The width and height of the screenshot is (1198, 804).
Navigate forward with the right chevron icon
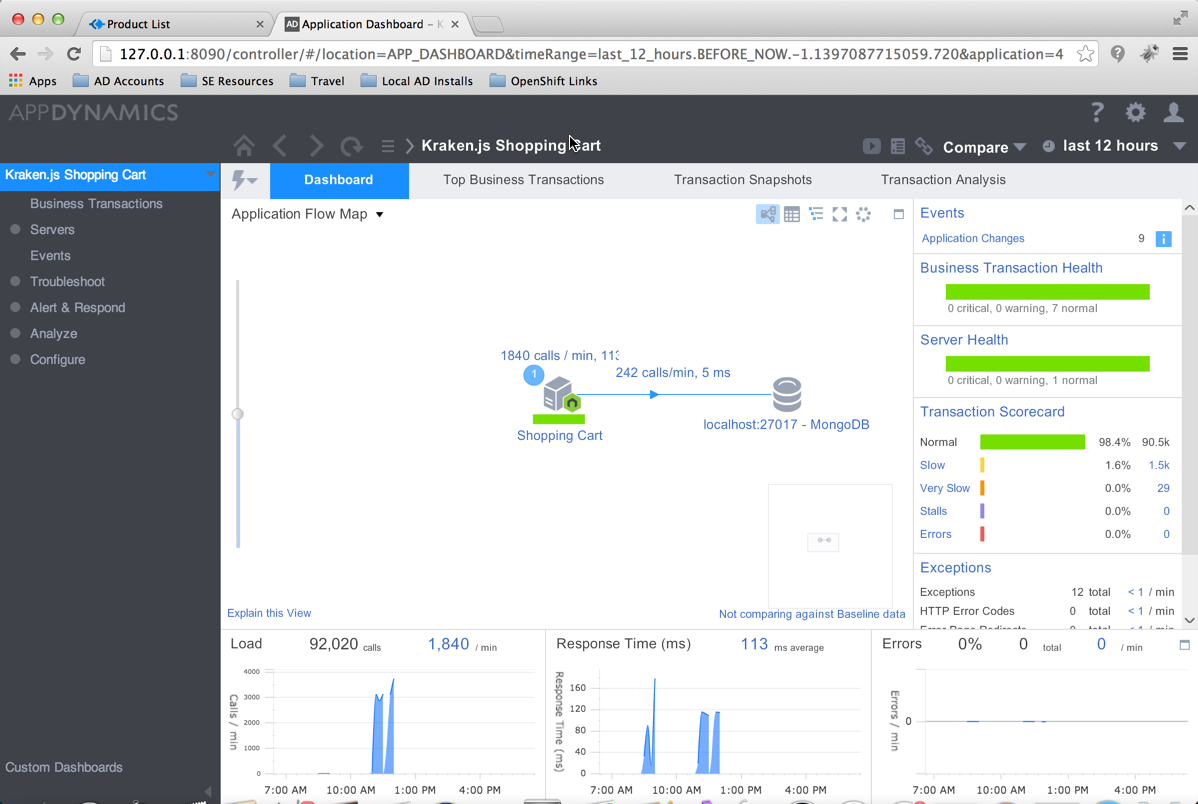click(316, 145)
